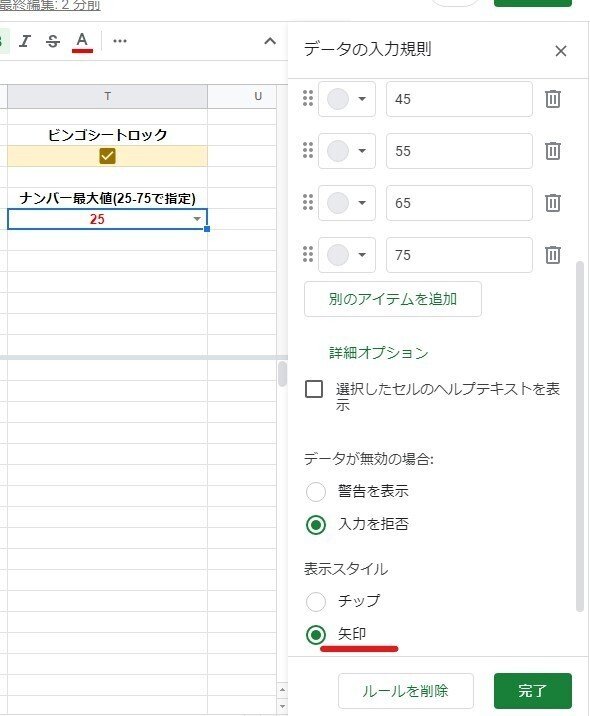Edit the value field containing 65
Screen dimensions: 590x716
(459, 203)
